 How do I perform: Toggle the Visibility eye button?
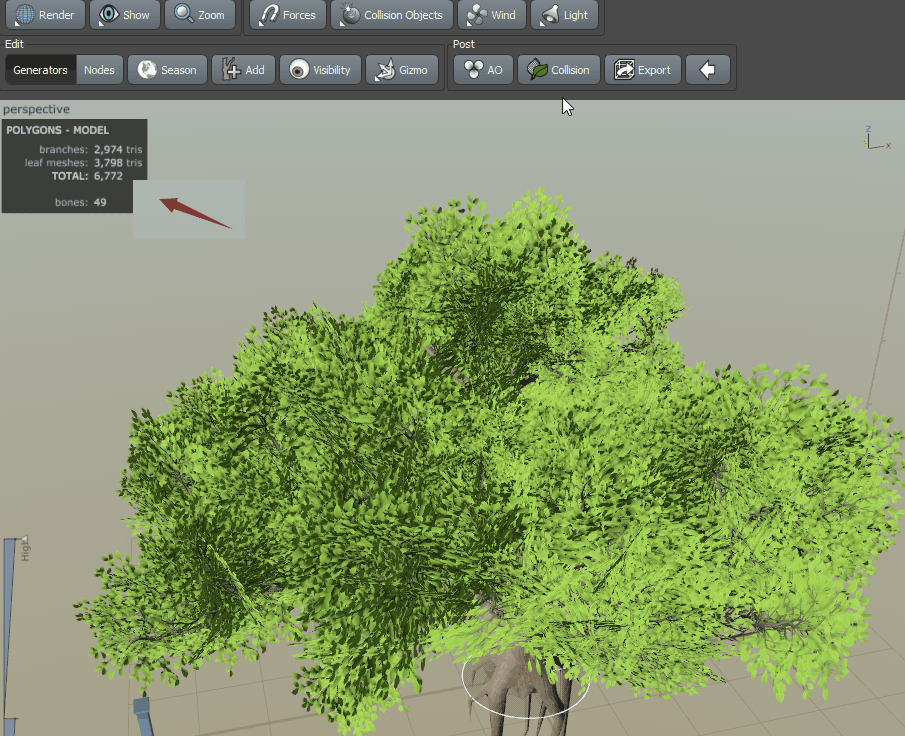(320, 70)
